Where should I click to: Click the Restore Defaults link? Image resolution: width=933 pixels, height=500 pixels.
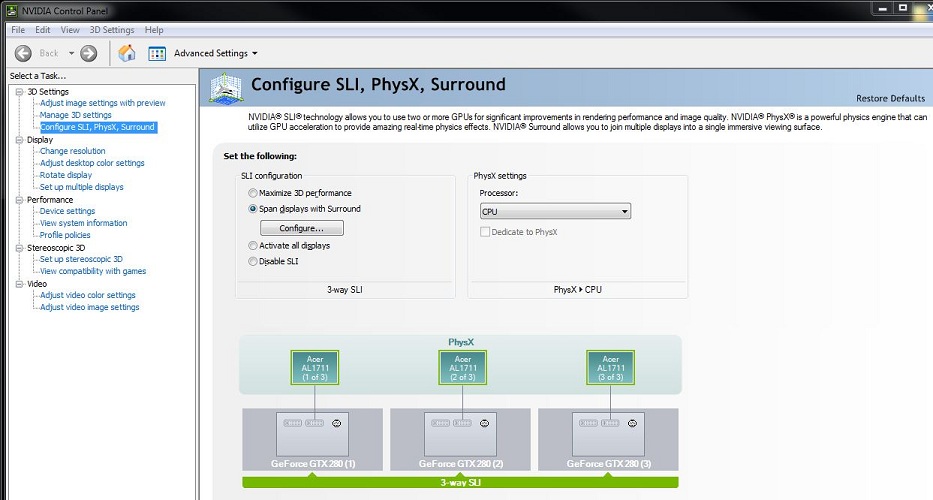tap(890, 98)
